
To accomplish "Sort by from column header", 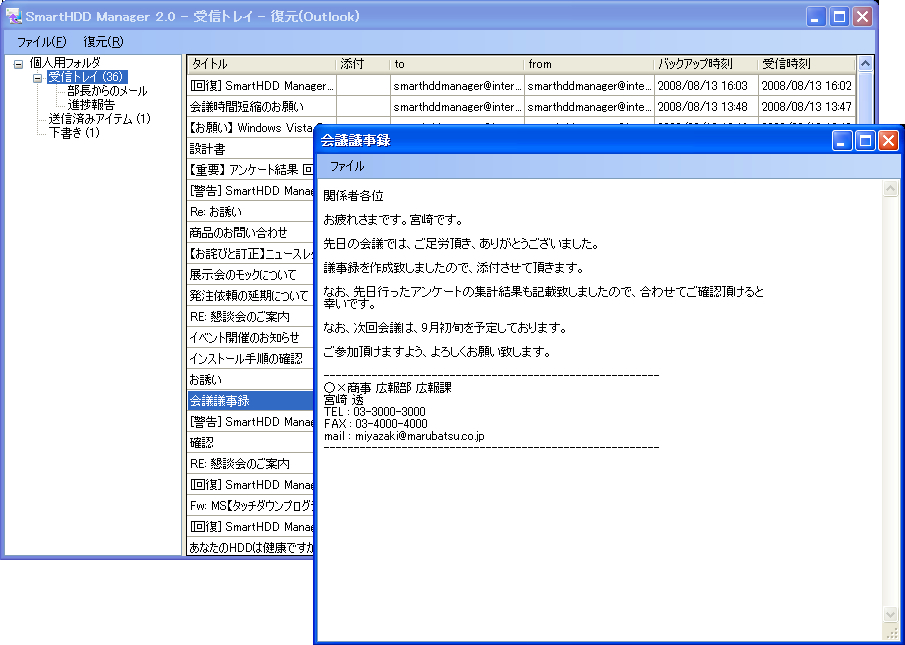I will point(589,64).
